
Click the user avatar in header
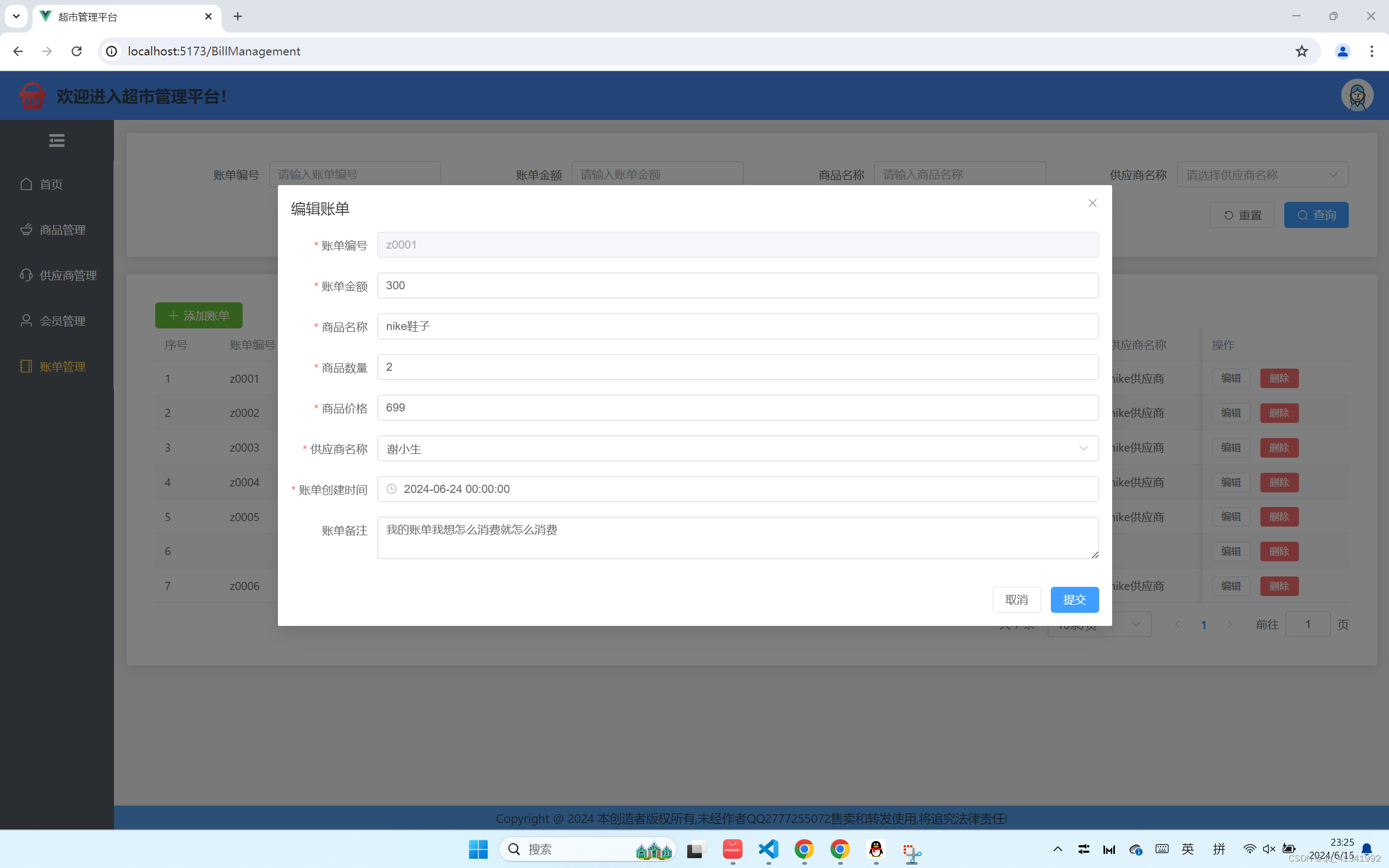[x=1357, y=96]
